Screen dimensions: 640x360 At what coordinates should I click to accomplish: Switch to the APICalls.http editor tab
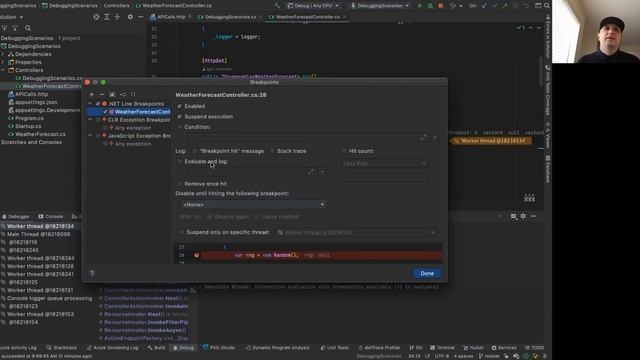tap(170, 17)
